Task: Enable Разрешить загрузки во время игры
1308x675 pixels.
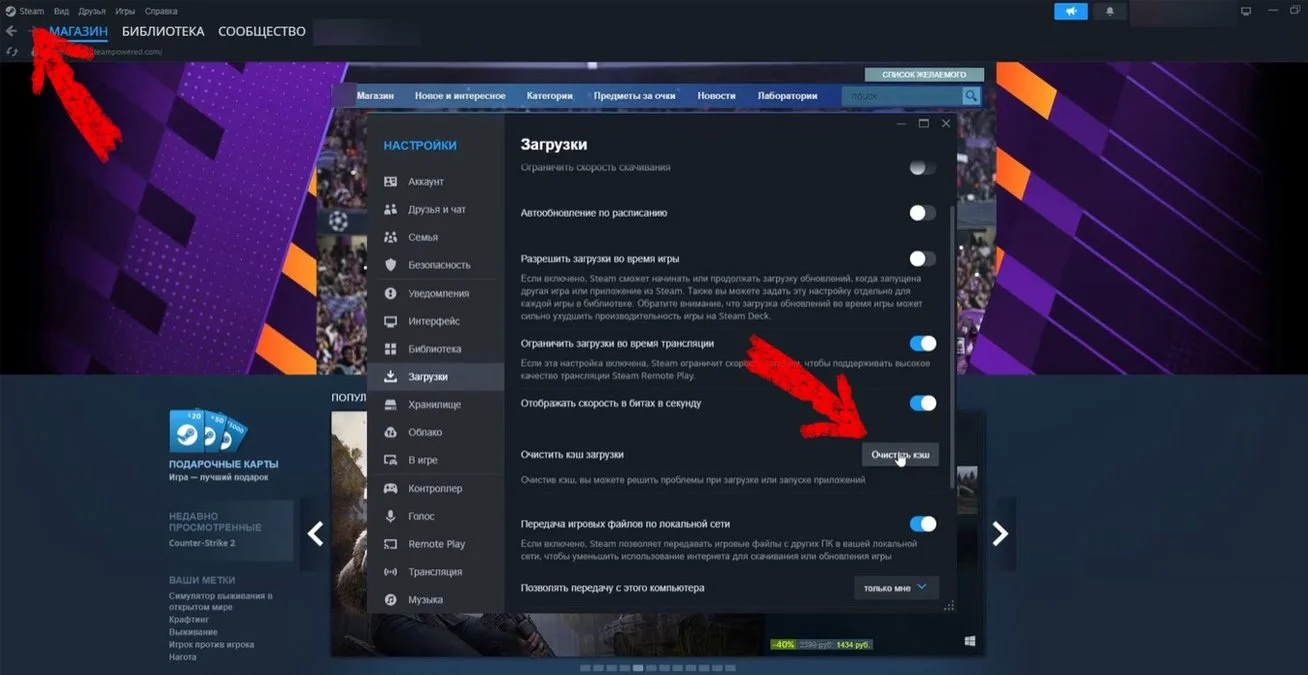Action: coord(923,259)
